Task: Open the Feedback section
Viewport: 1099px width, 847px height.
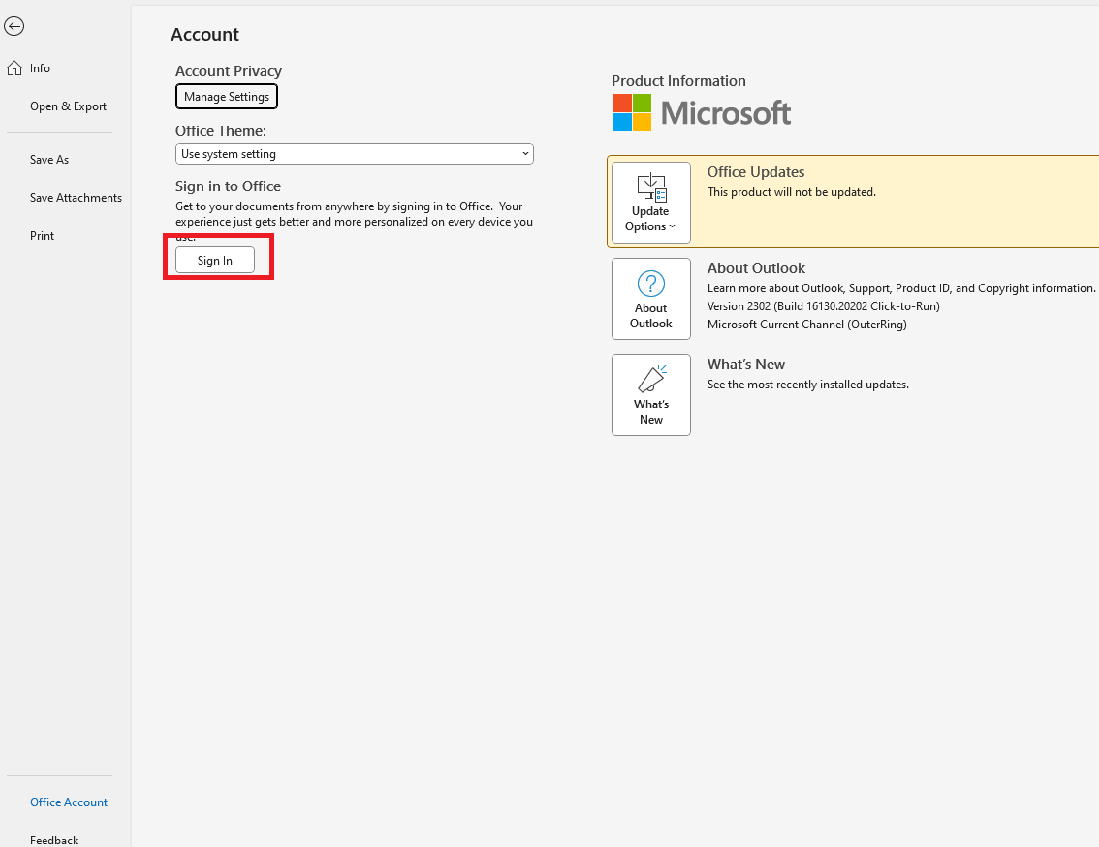Action: 53,839
